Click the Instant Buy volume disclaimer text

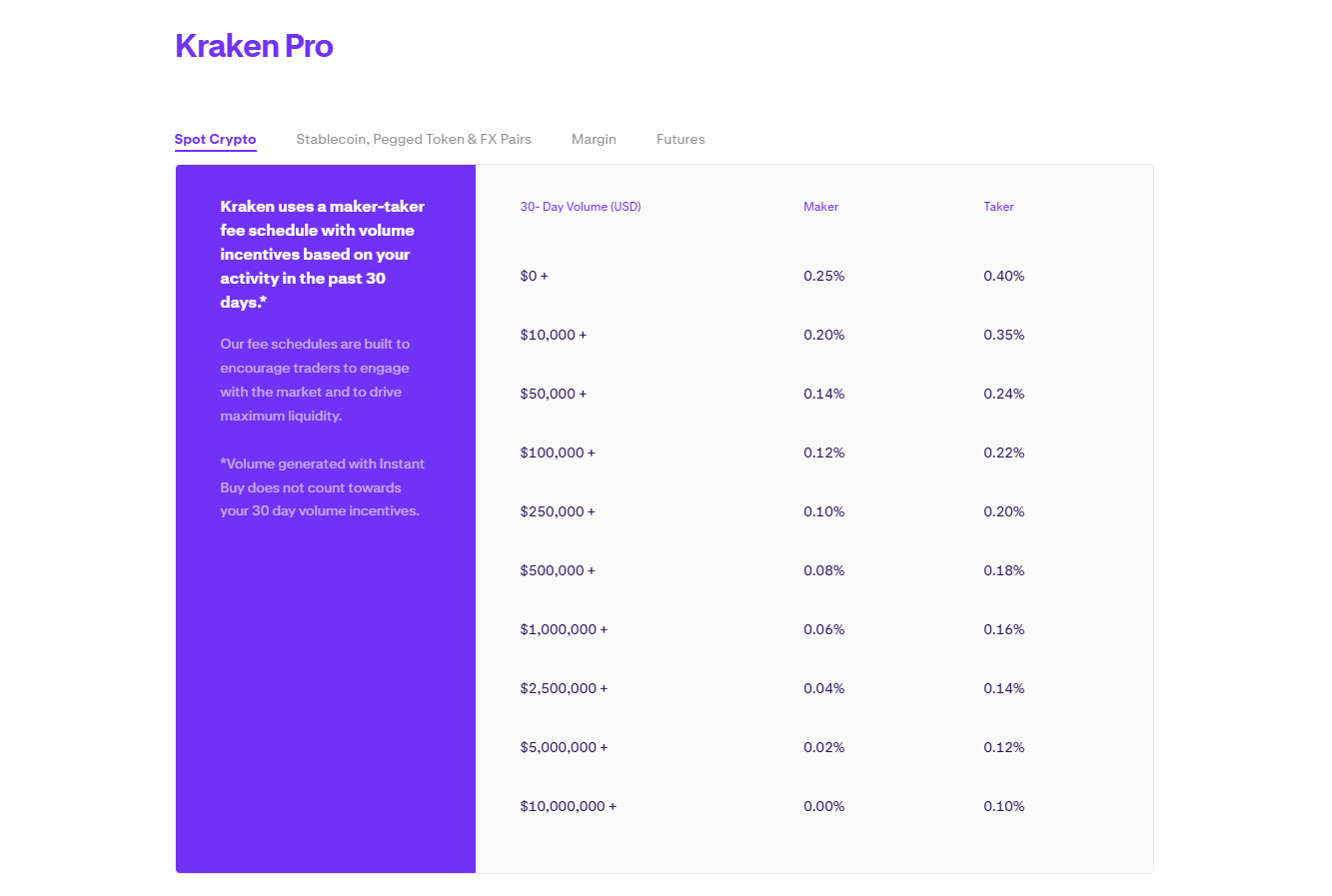pos(322,486)
